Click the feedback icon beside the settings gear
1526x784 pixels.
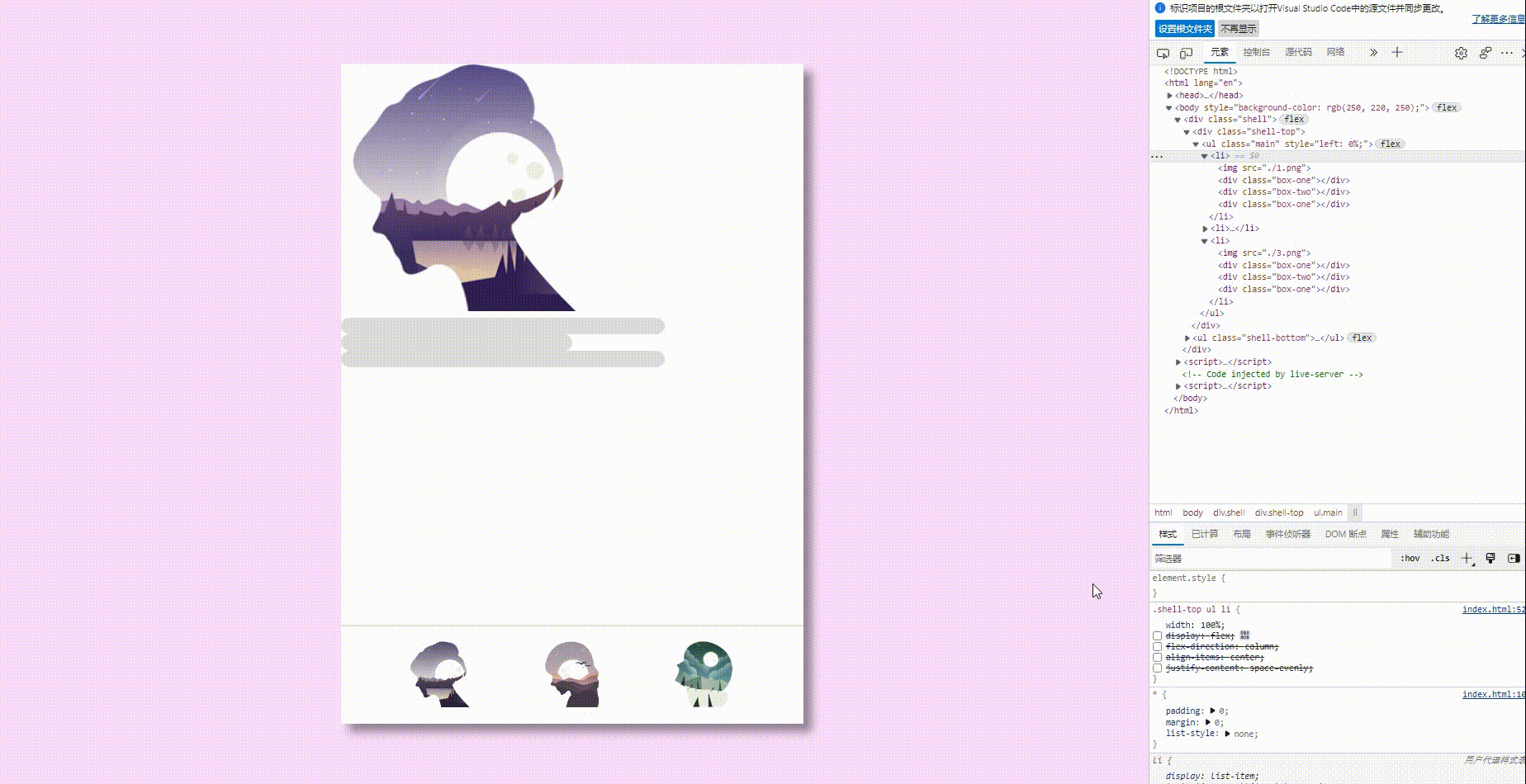pyautogui.click(x=1485, y=53)
